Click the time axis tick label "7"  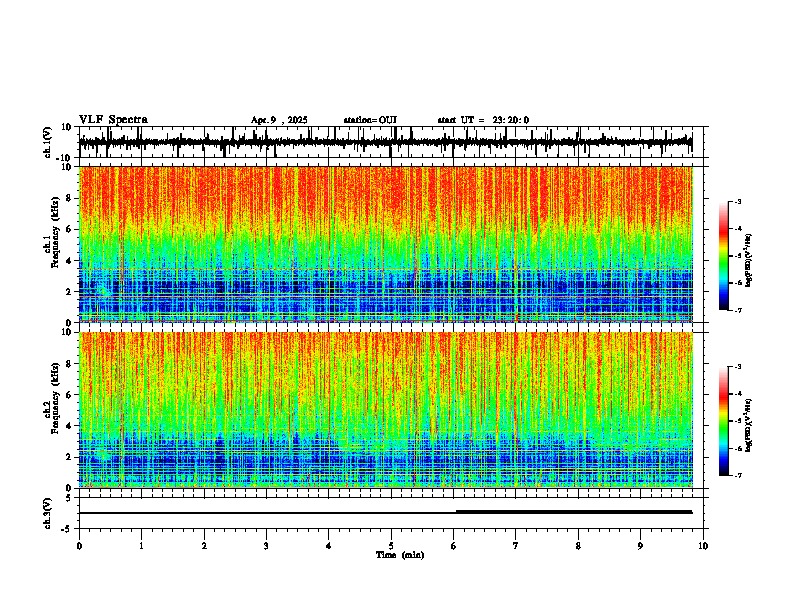(x=516, y=546)
